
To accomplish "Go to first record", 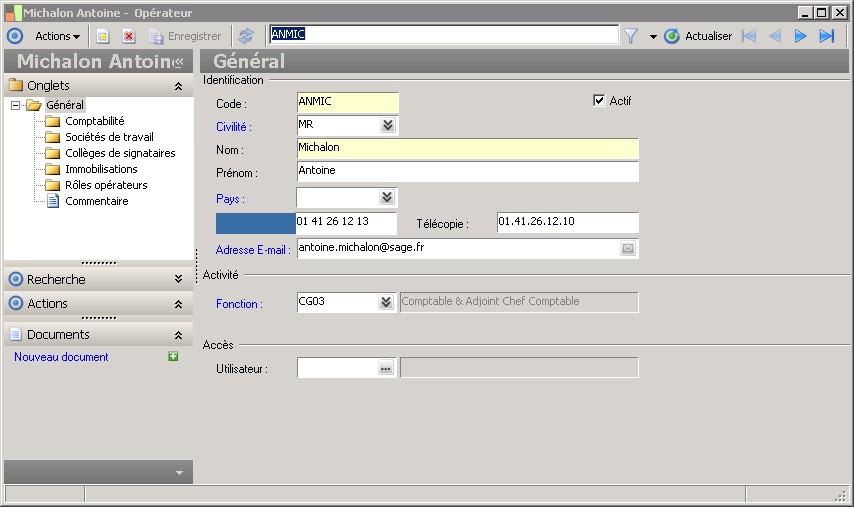I will coord(749,36).
